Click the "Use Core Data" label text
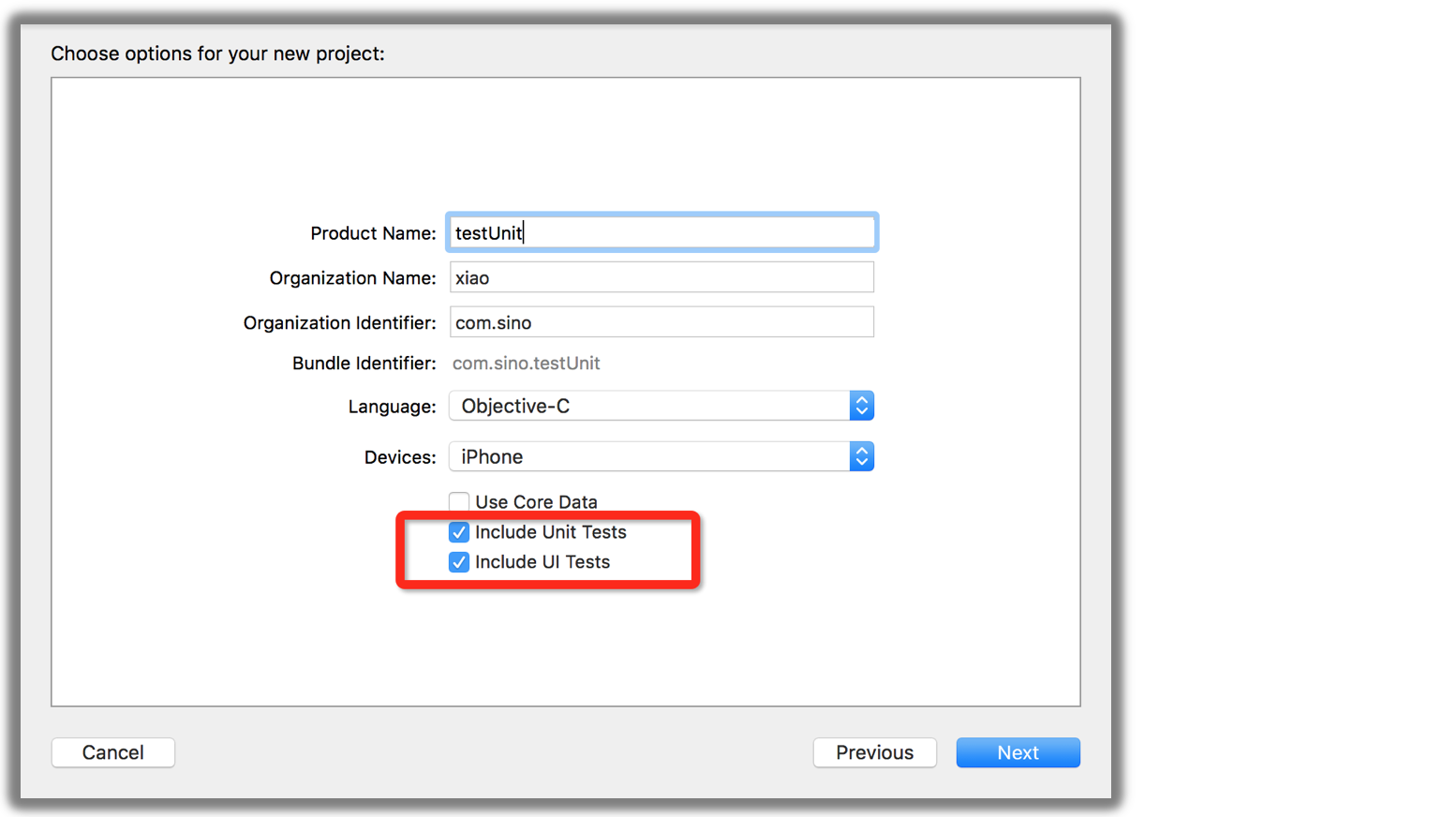This screenshot has width=1456, height=817. coord(536,502)
